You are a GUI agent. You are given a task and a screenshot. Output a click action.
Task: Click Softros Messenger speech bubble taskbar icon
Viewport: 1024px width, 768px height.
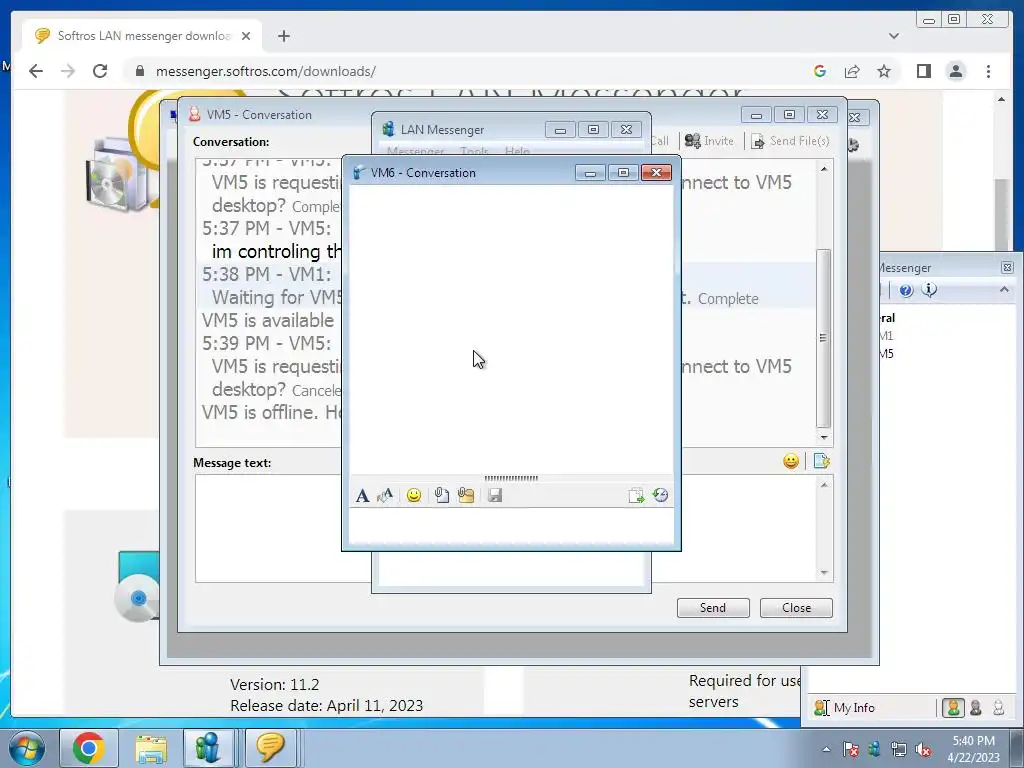click(269, 748)
